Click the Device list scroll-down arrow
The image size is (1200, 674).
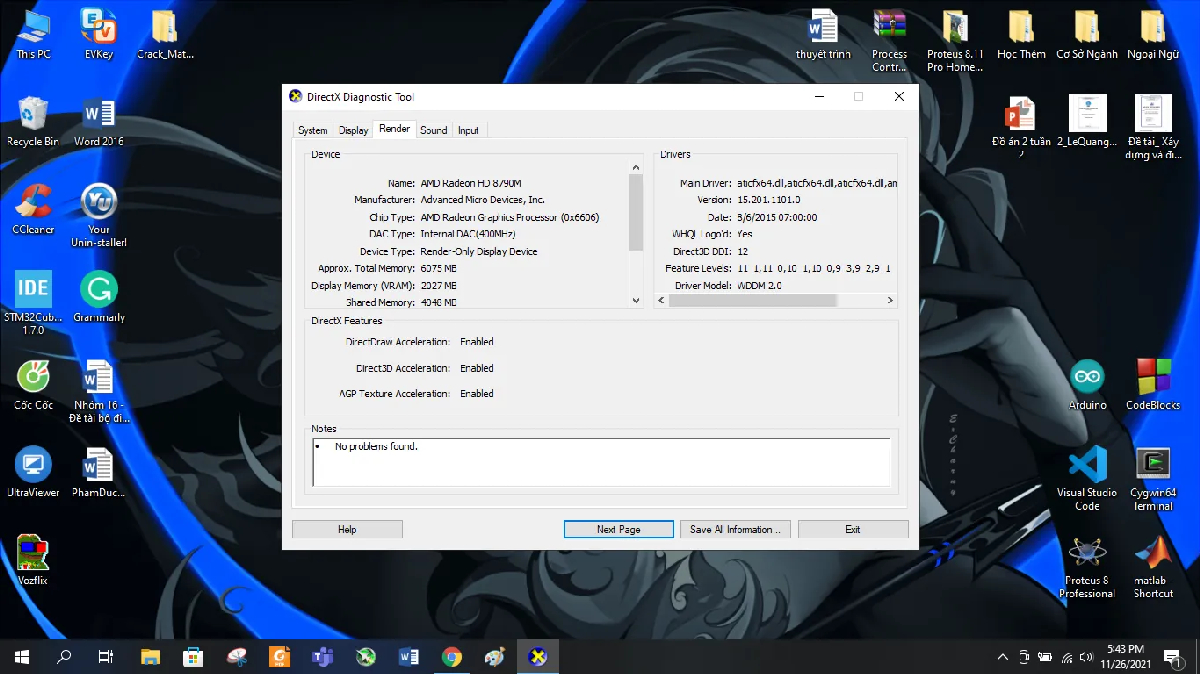click(636, 300)
